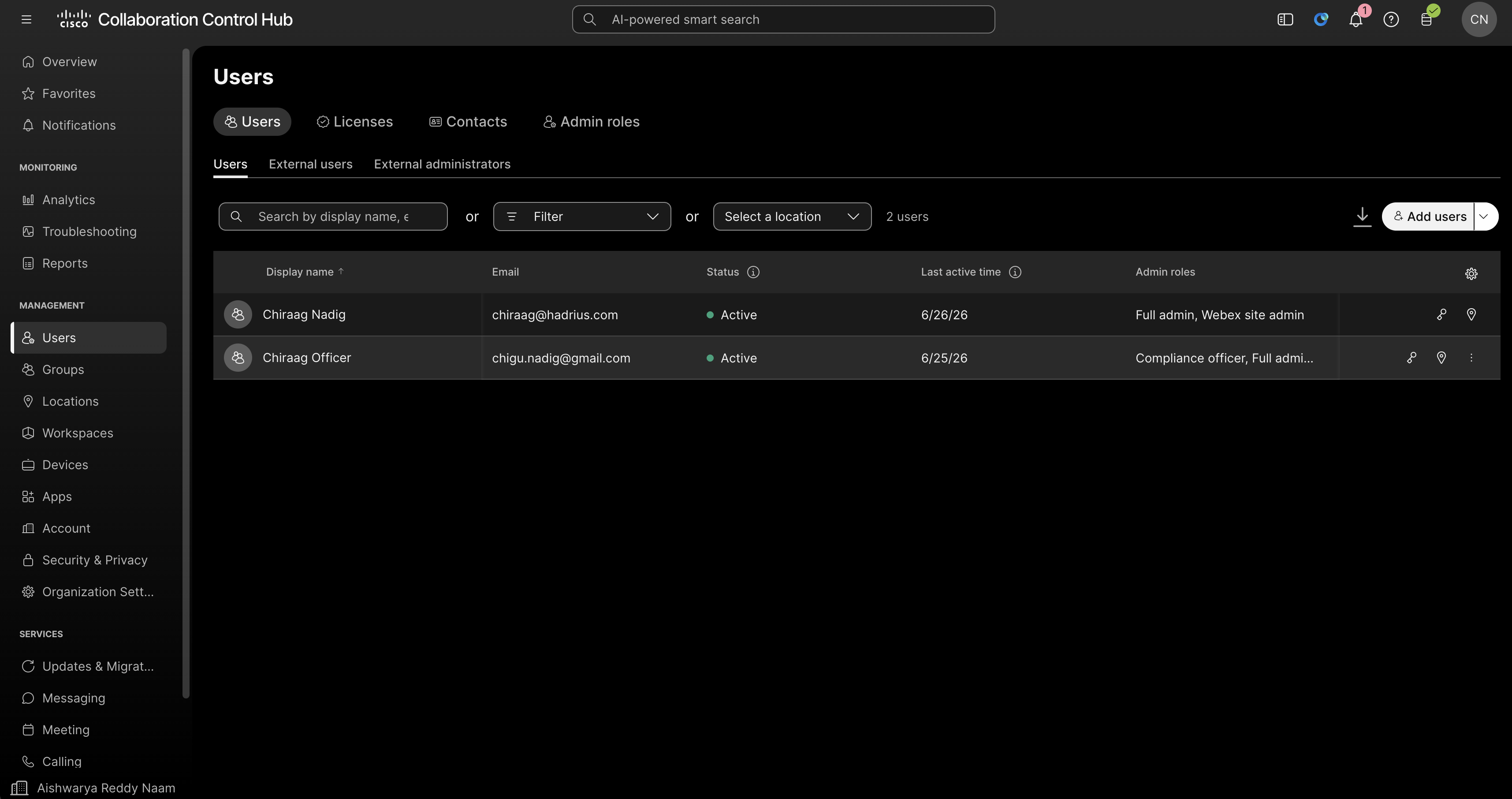
Task: Open the hamburger navigation menu
Action: tap(26, 19)
